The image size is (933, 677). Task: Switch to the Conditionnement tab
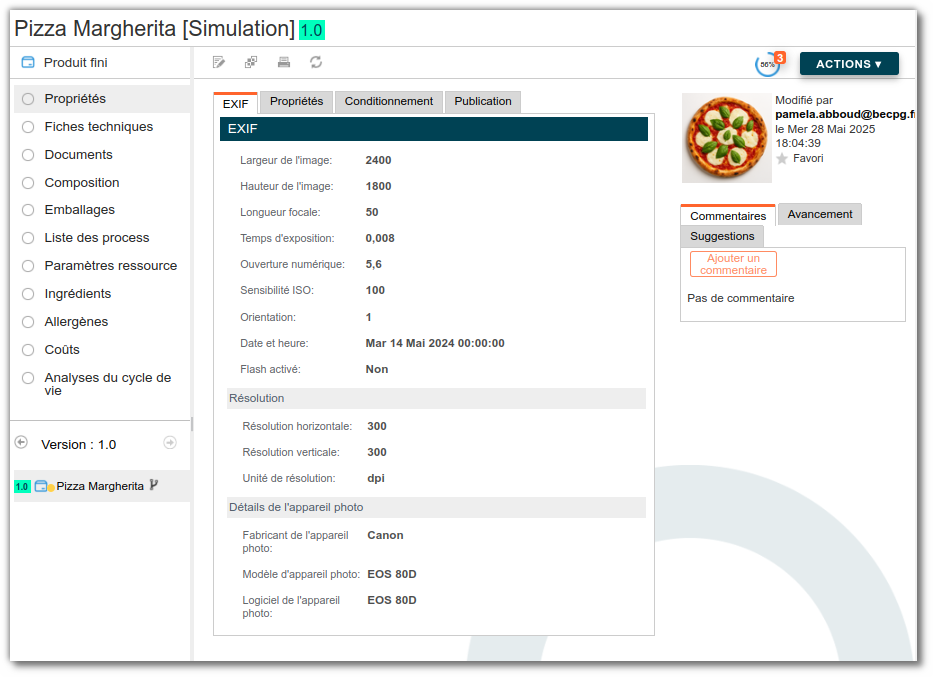click(388, 101)
